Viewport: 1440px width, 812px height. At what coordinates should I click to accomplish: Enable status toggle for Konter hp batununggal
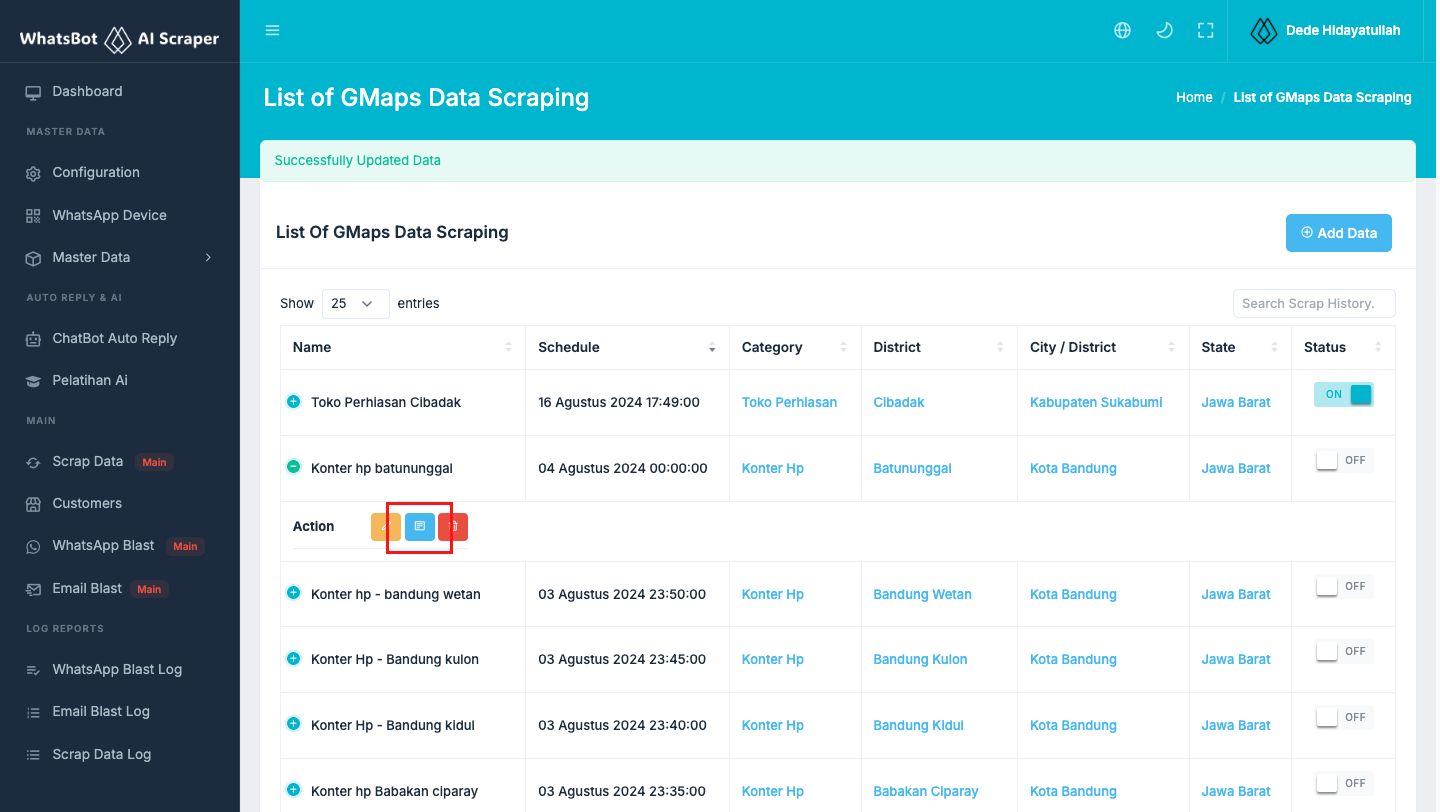point(1343,460)
